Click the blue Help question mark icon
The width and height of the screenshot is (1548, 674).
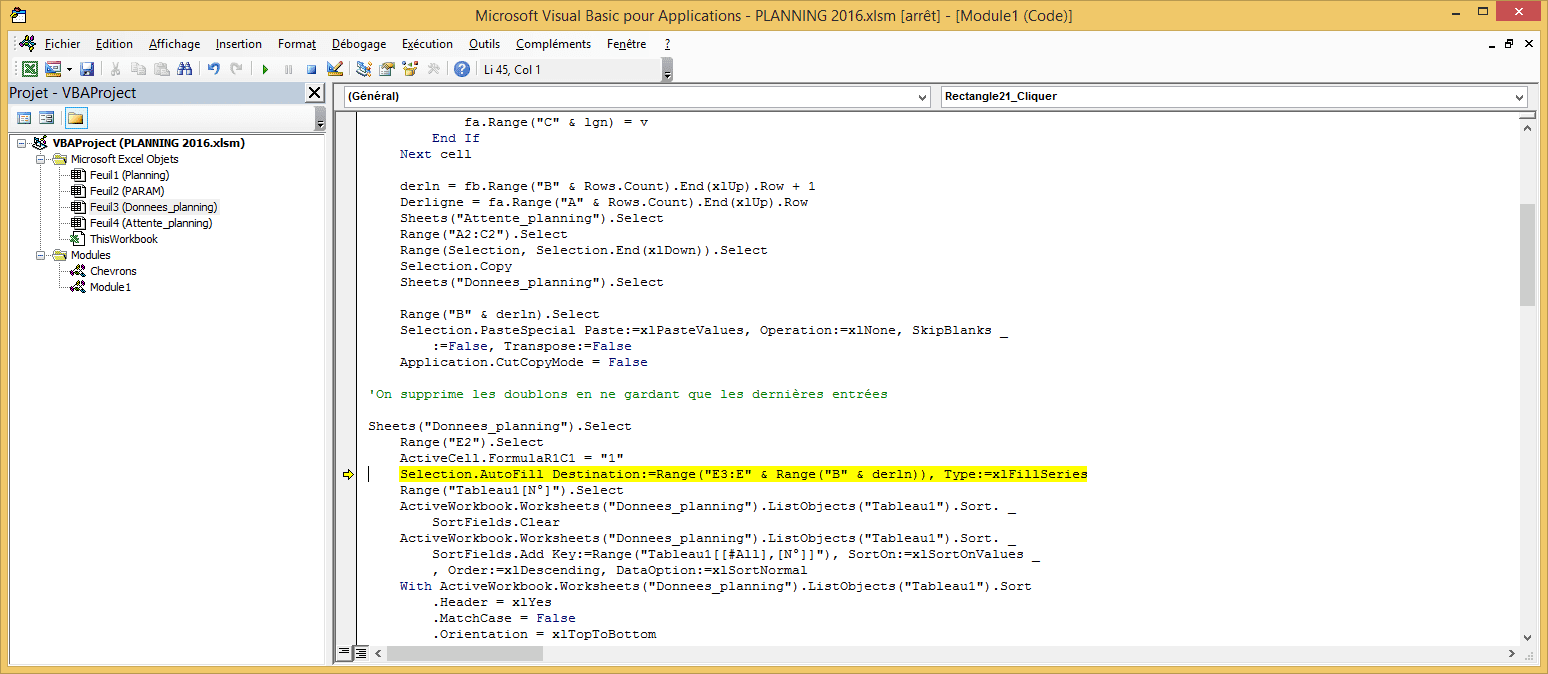(461, 69)
